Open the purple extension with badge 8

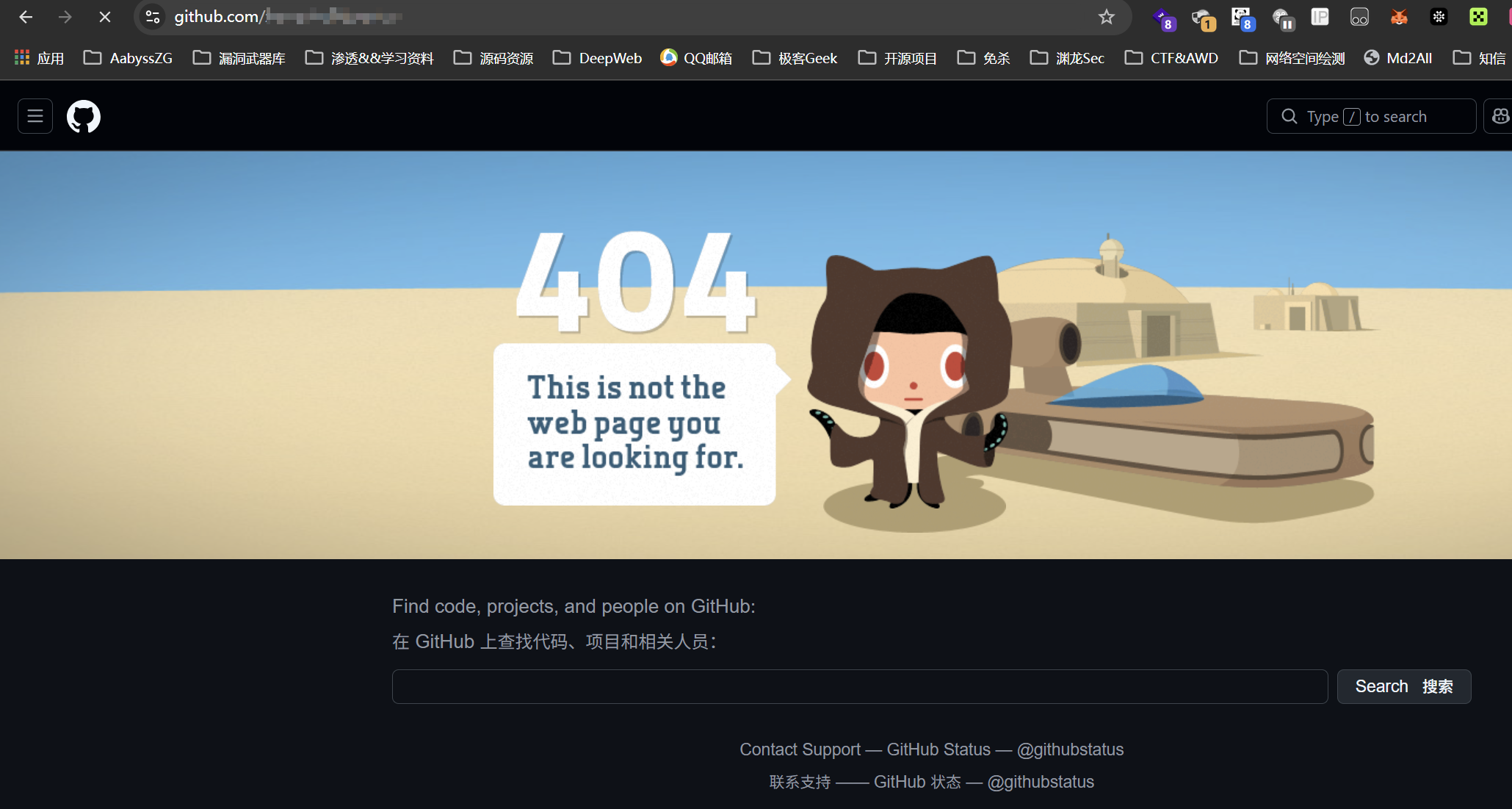click(x=1164, y=18)
